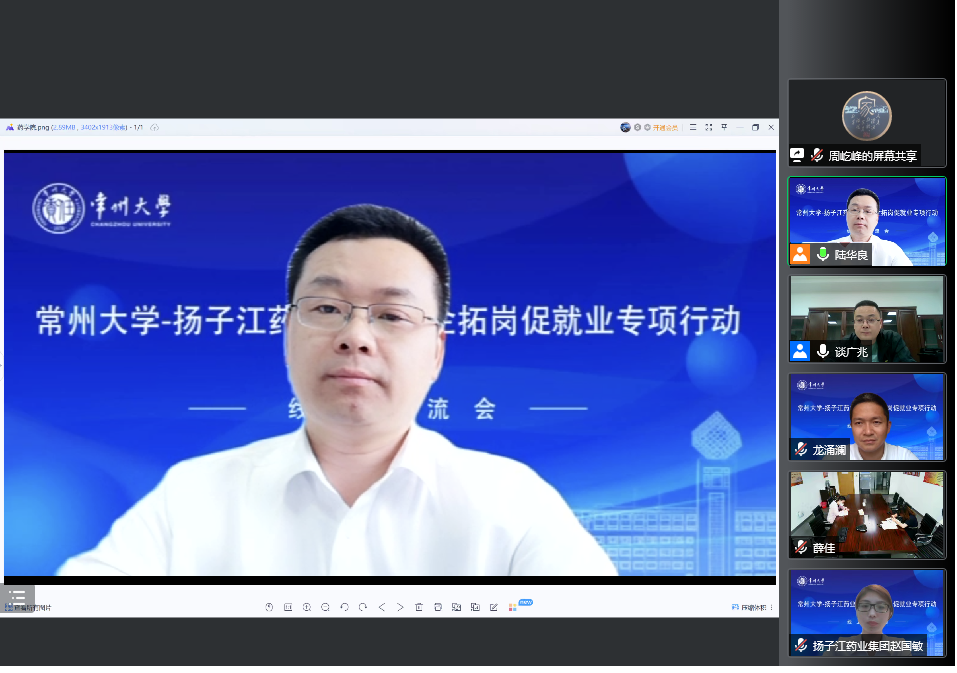Open the floating list panel button

point(17,597)
